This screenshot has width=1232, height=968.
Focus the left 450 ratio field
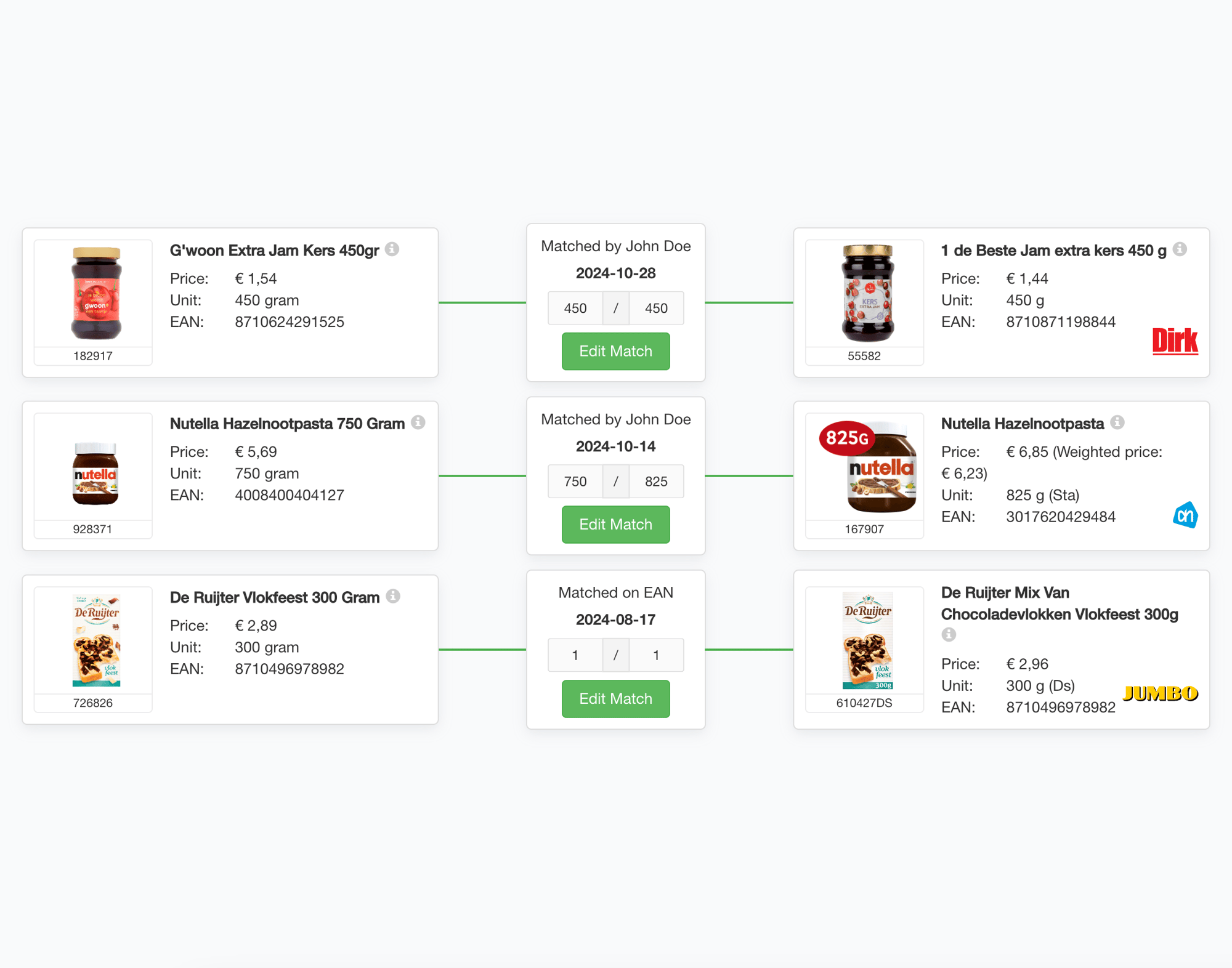(x=575, y=309)
